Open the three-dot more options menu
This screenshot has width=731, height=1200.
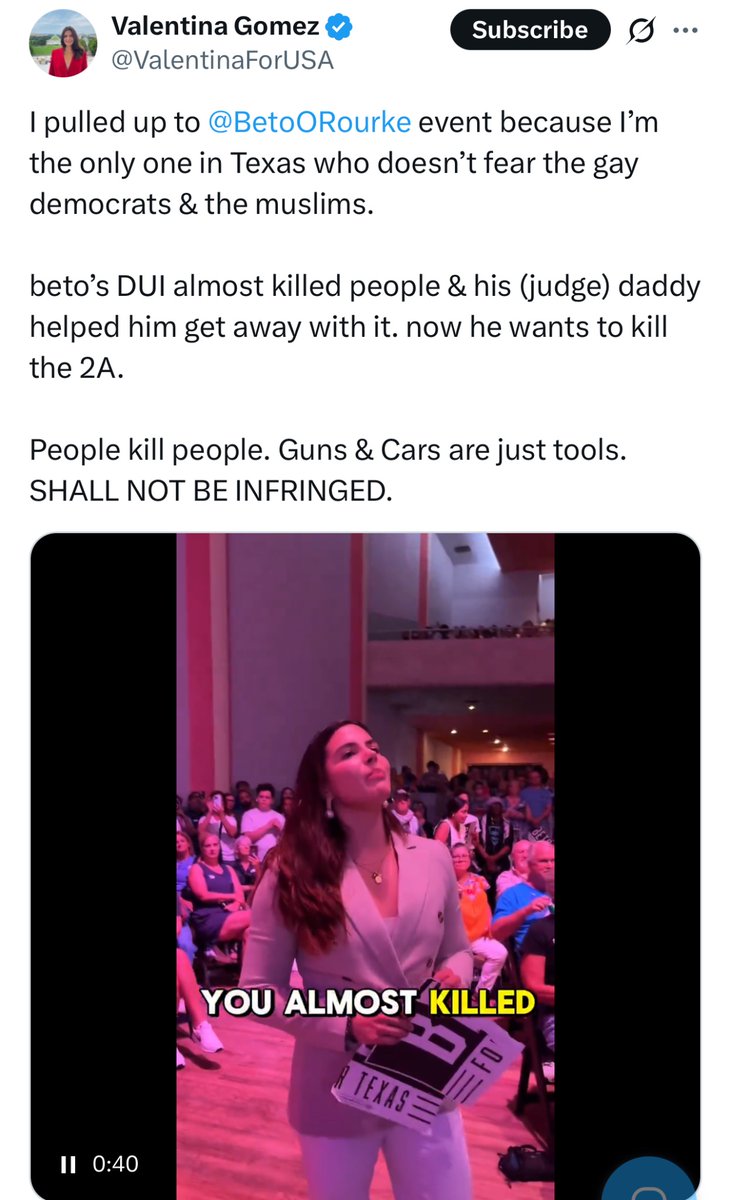pos(684,29)
